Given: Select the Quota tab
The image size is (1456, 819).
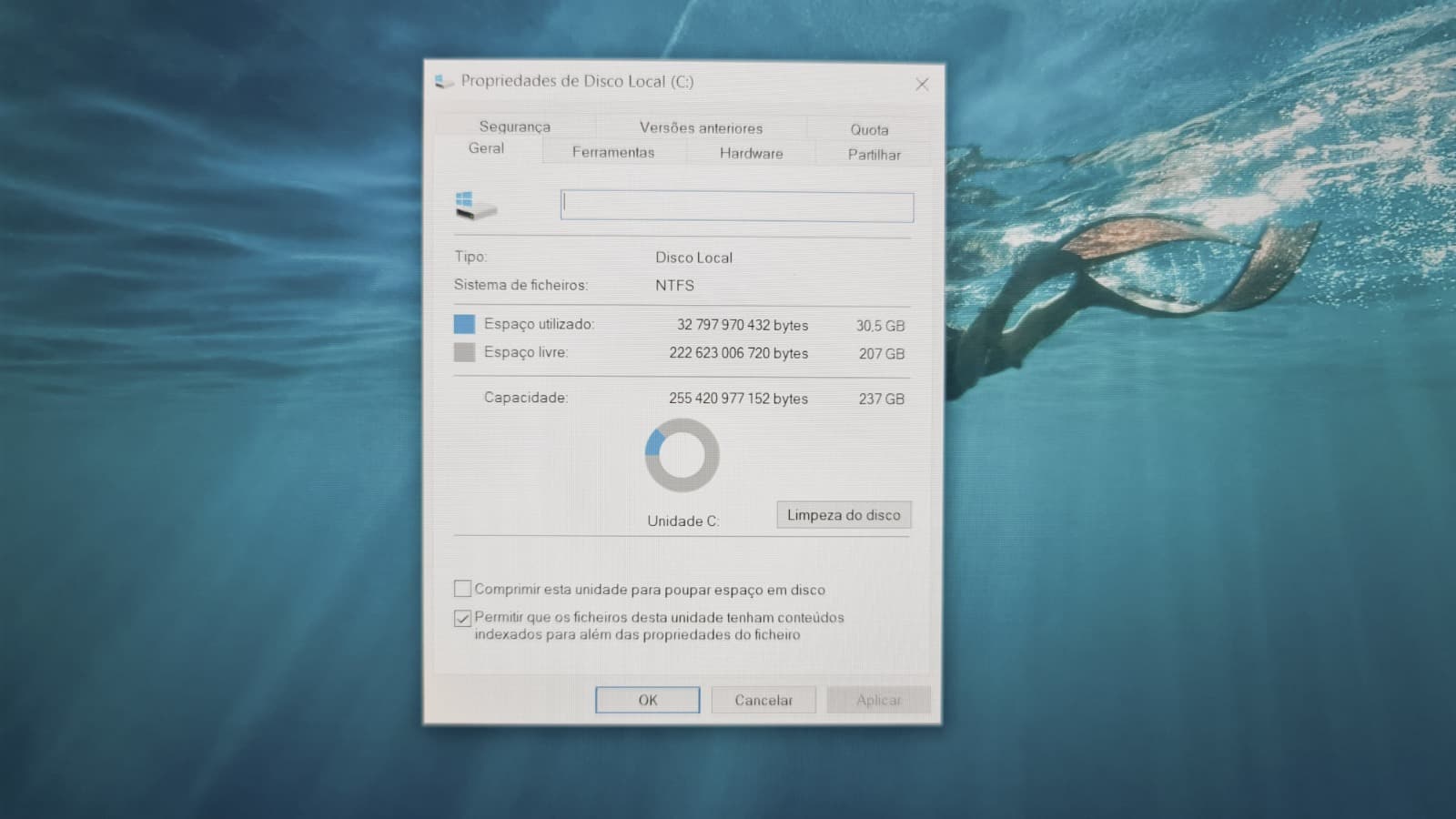Looking at the screenshot, I should [x=869, y=129].
